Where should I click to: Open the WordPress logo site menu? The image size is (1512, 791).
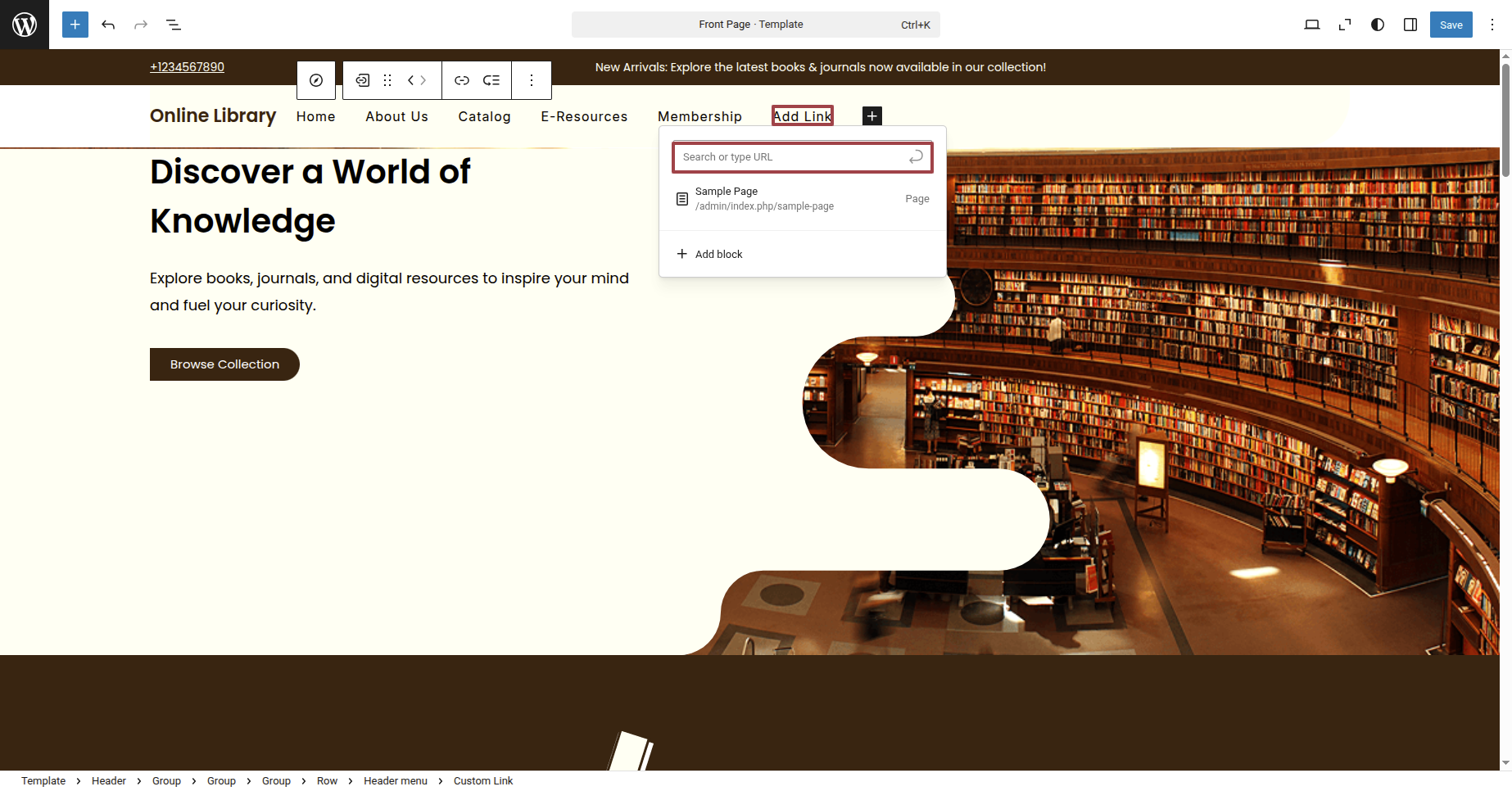coord(25,25)
